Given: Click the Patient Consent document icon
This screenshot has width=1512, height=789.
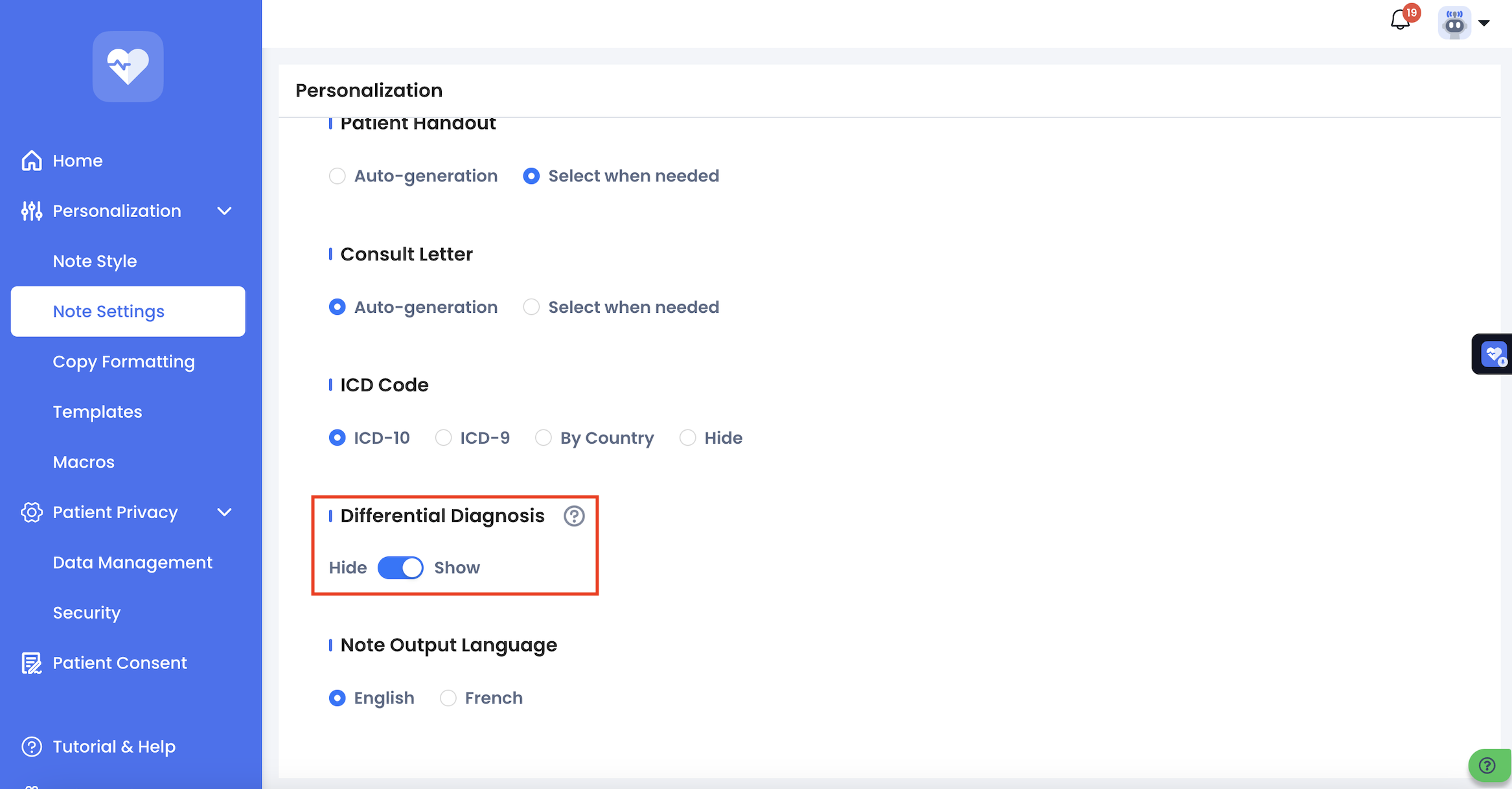Looking at the screenshot, I should click(31, 663).
